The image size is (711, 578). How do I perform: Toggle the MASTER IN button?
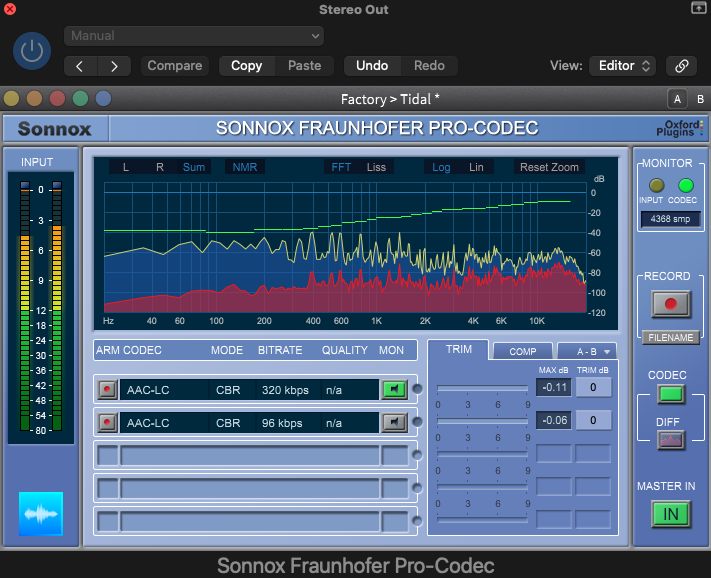tap(671, 514)
